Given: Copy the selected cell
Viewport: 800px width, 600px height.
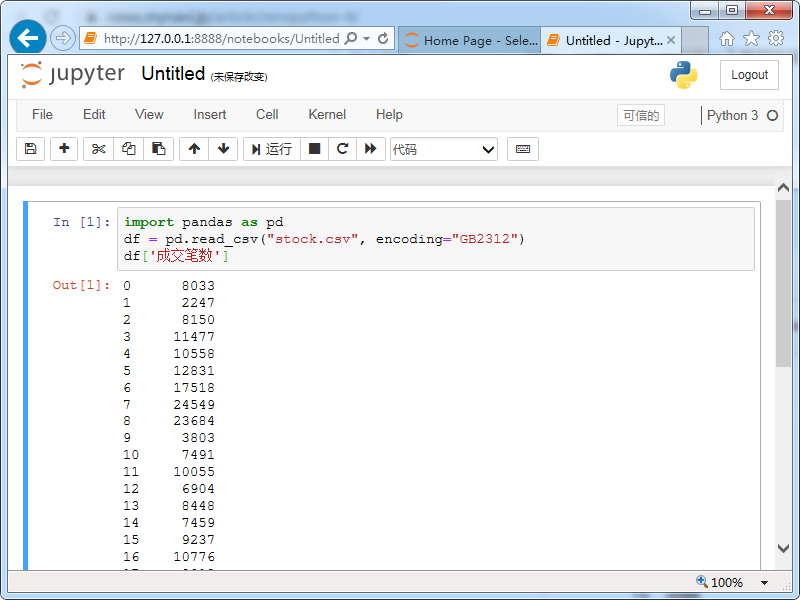Looking at the screenshot, I should (x=127, y=148).
